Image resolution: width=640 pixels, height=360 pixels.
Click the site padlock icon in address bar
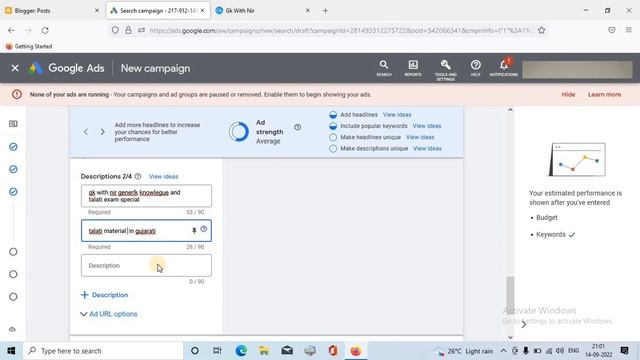(x=128, y=30)
